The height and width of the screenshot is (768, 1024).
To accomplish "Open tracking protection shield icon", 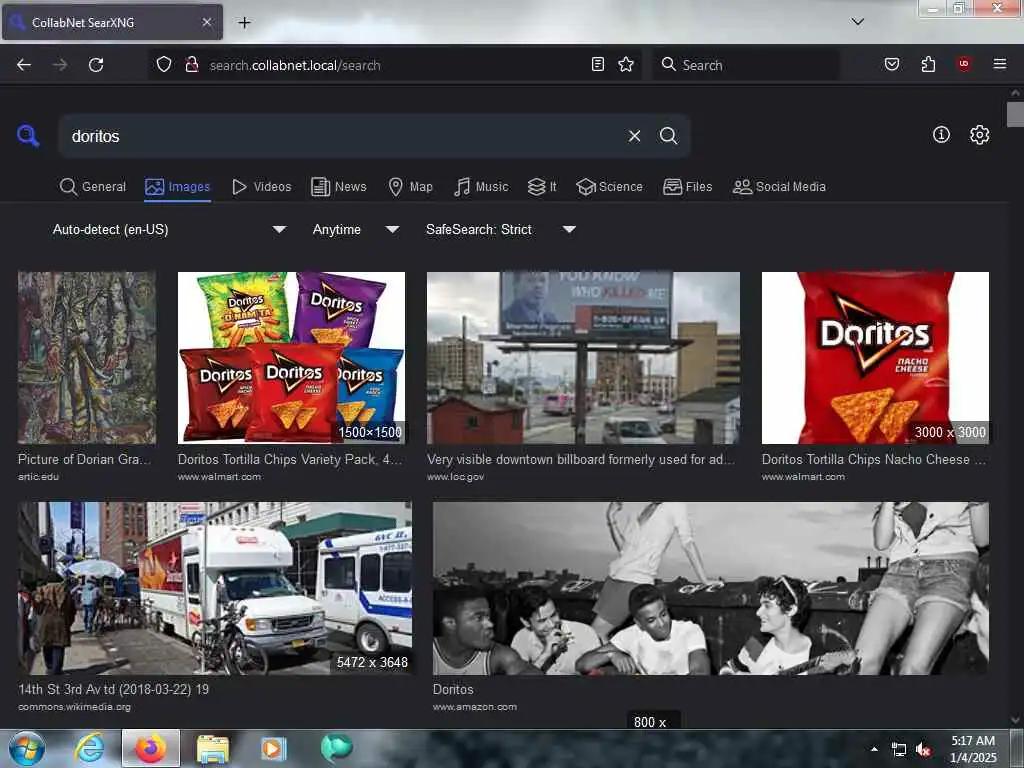I will 164,65.
